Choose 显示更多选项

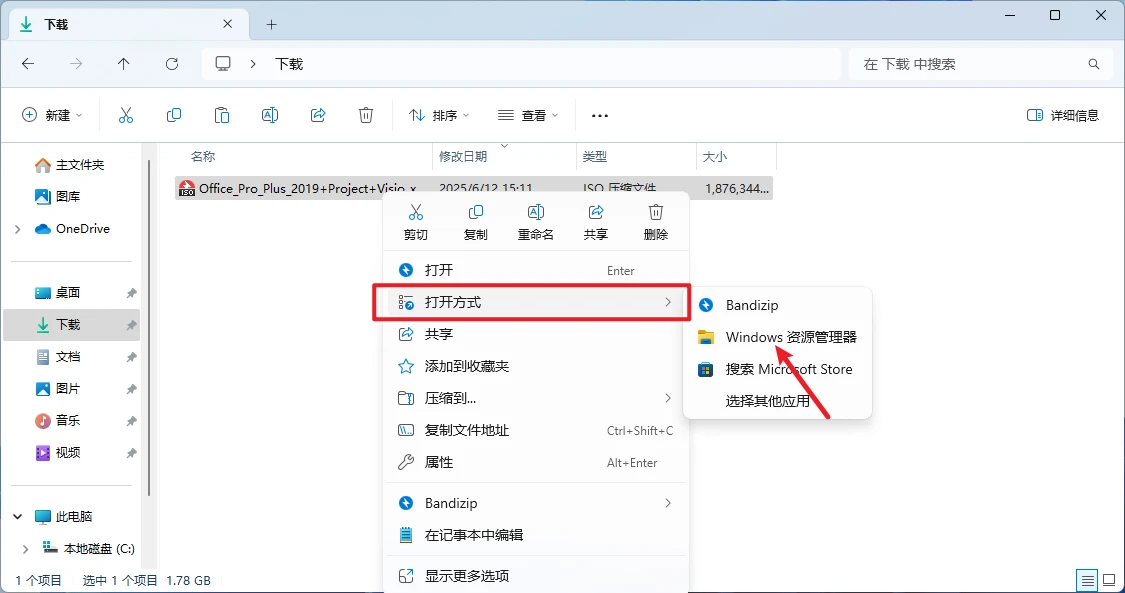pyautogui.click(x=536, y=576)
